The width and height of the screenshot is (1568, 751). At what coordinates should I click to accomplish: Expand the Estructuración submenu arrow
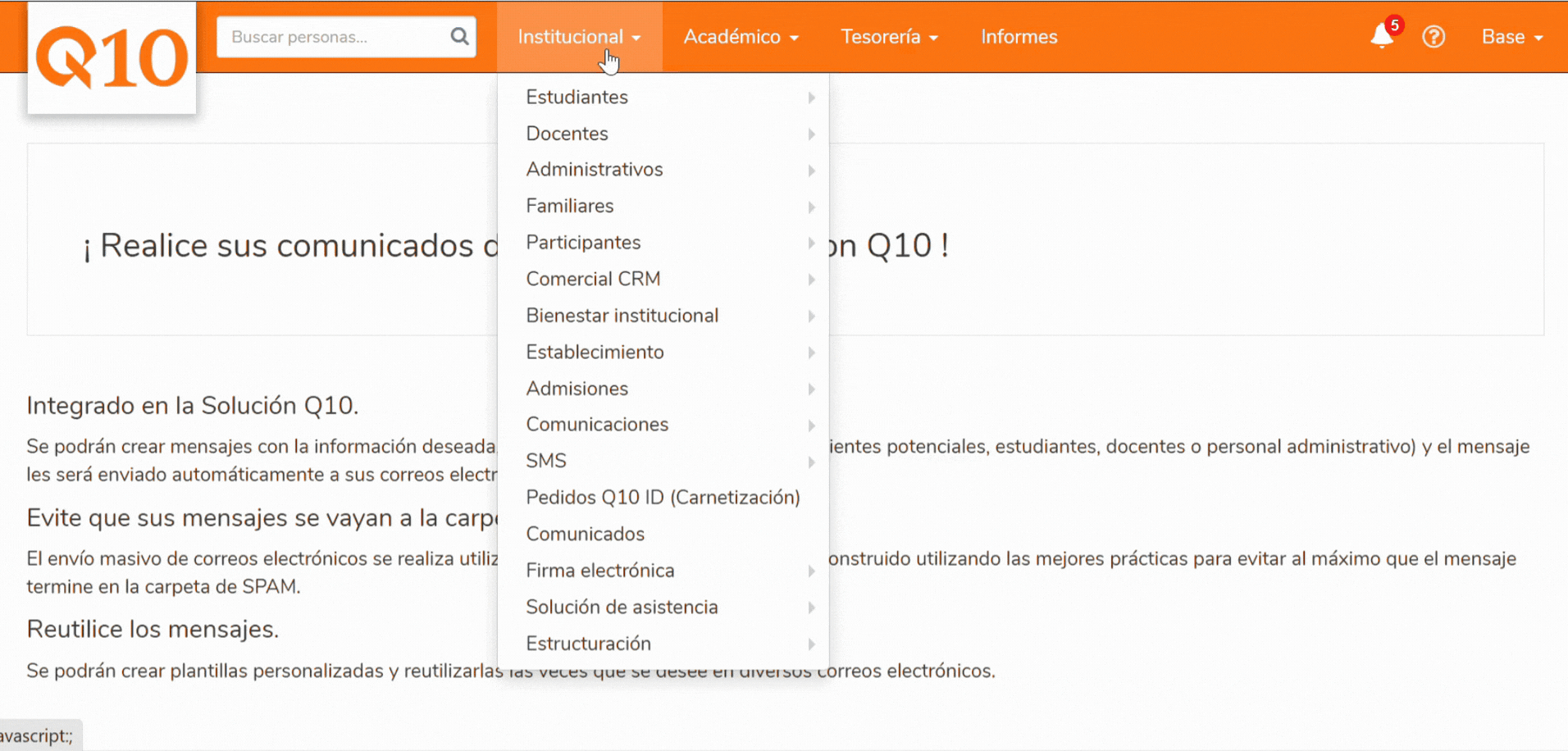811,644
